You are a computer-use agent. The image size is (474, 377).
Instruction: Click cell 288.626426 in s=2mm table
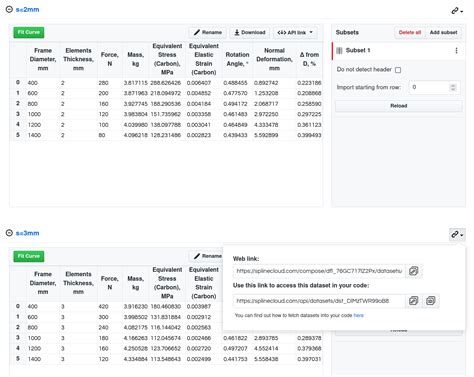pyautogui.click(x=166, y=83)
